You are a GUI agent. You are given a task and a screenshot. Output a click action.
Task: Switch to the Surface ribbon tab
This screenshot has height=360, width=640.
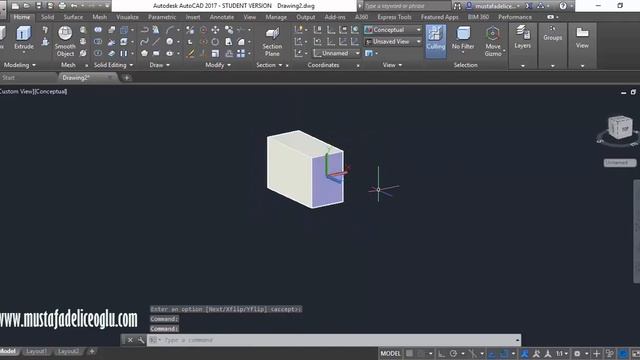tap(73, 17)
